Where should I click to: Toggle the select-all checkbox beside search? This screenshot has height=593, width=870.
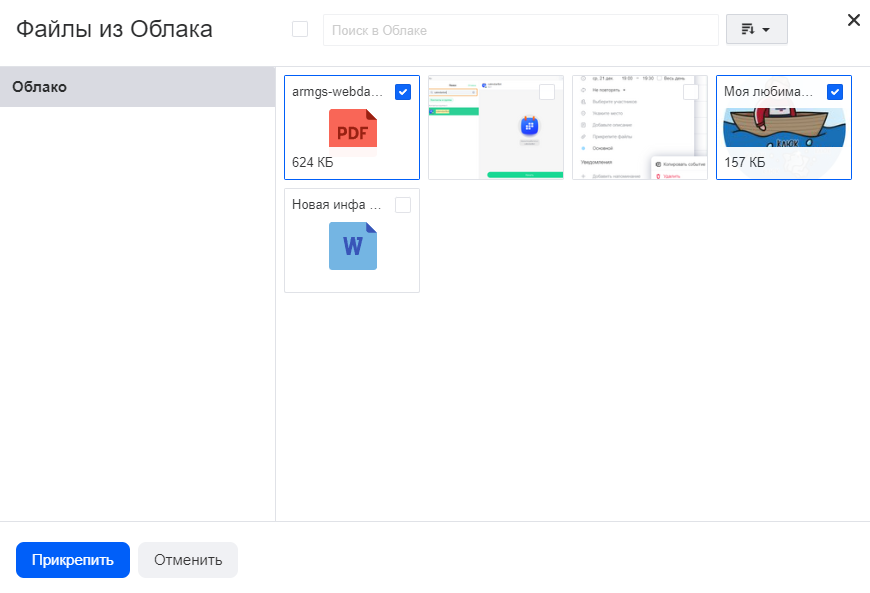point(300,30)
